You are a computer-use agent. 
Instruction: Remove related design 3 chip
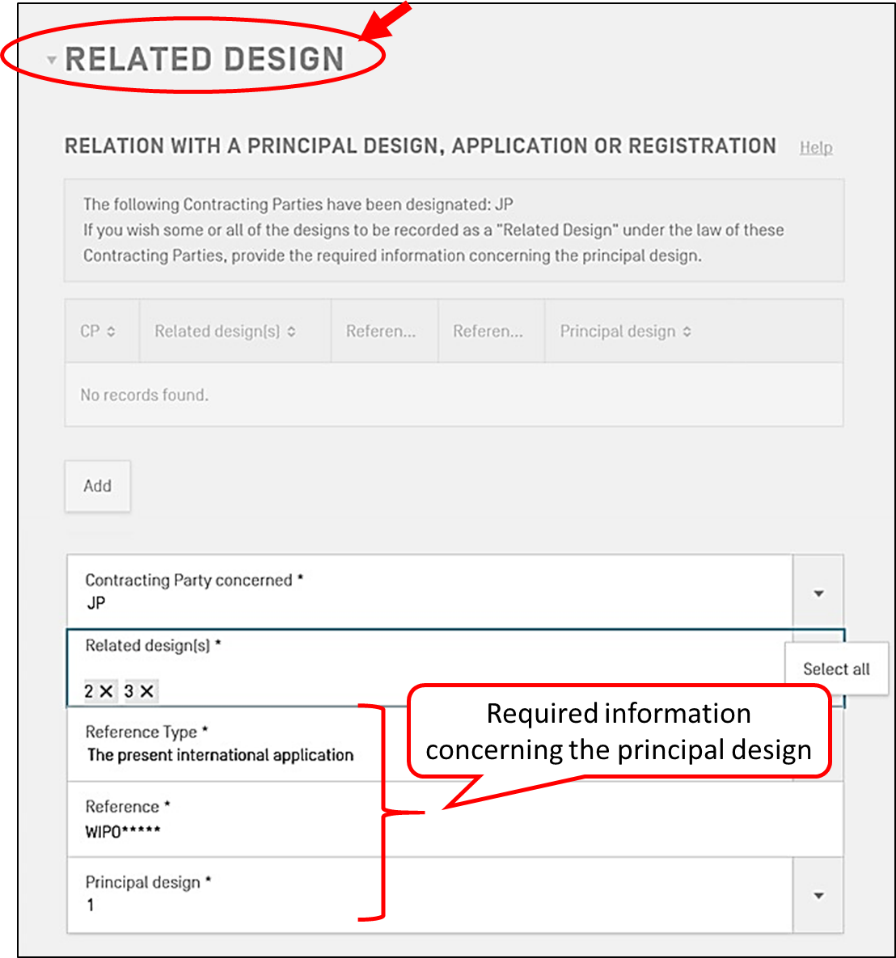[x=147, y=691]
